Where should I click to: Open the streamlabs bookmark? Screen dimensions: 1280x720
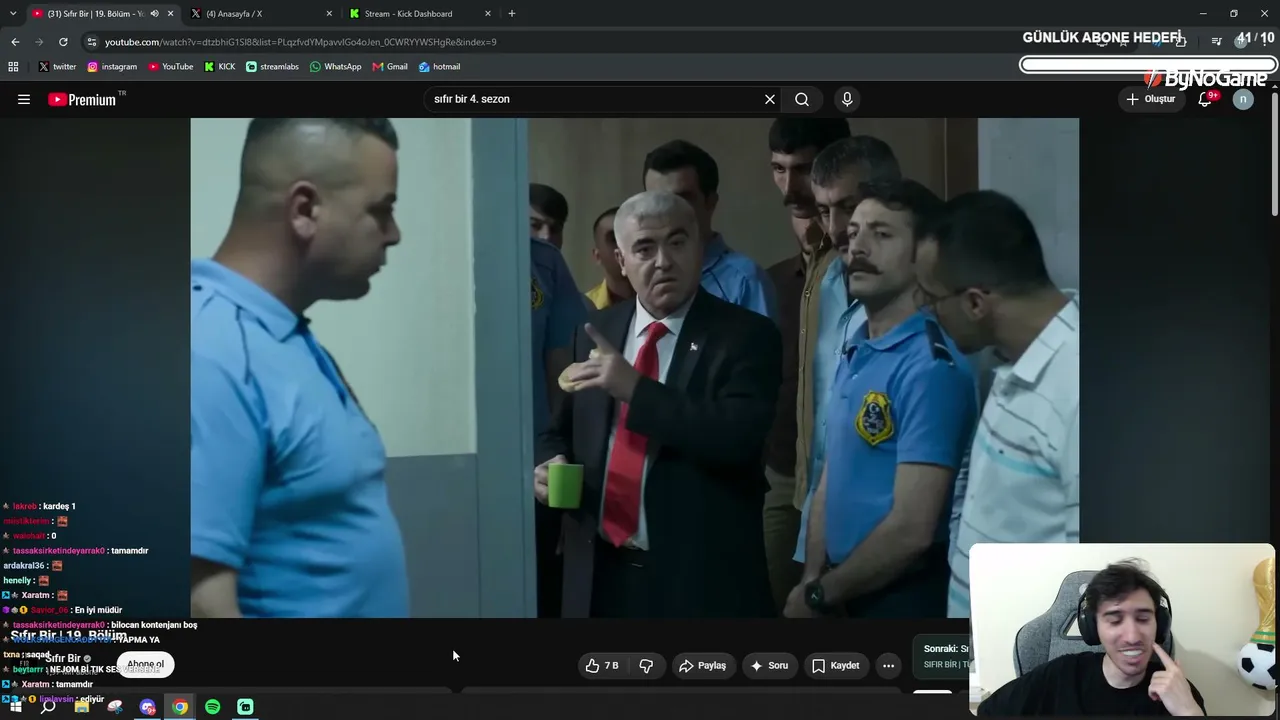point(272,67)
